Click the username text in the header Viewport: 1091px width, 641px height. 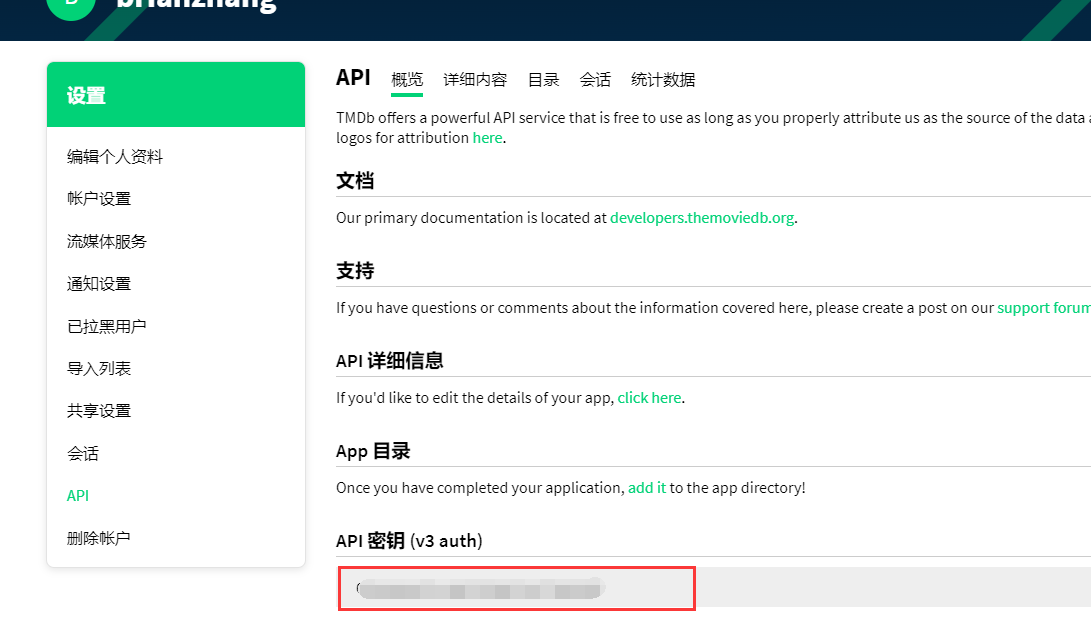point(196,6)
